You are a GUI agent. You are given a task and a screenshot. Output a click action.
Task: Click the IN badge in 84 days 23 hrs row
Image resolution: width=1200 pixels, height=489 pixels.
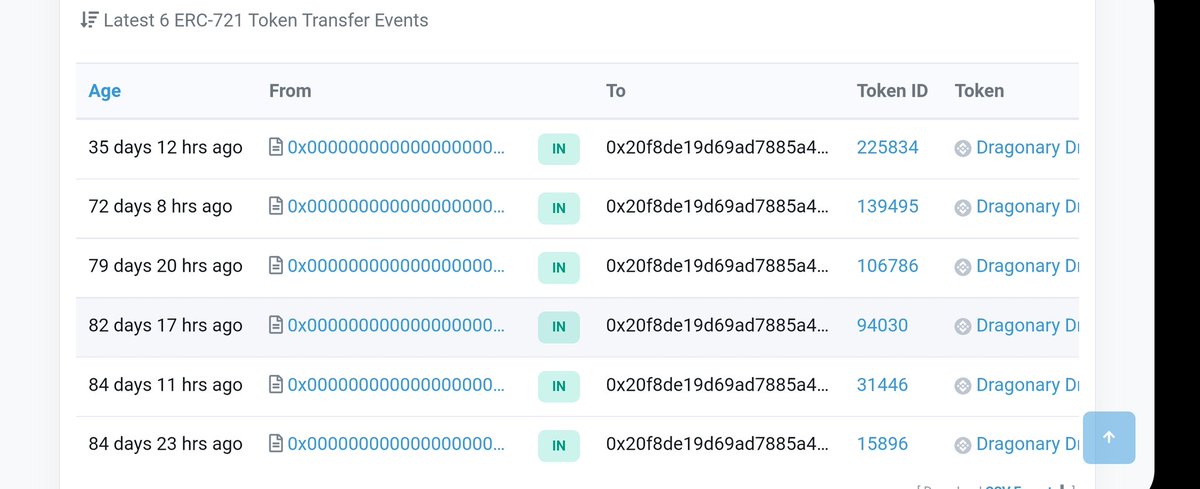point(559,445)
